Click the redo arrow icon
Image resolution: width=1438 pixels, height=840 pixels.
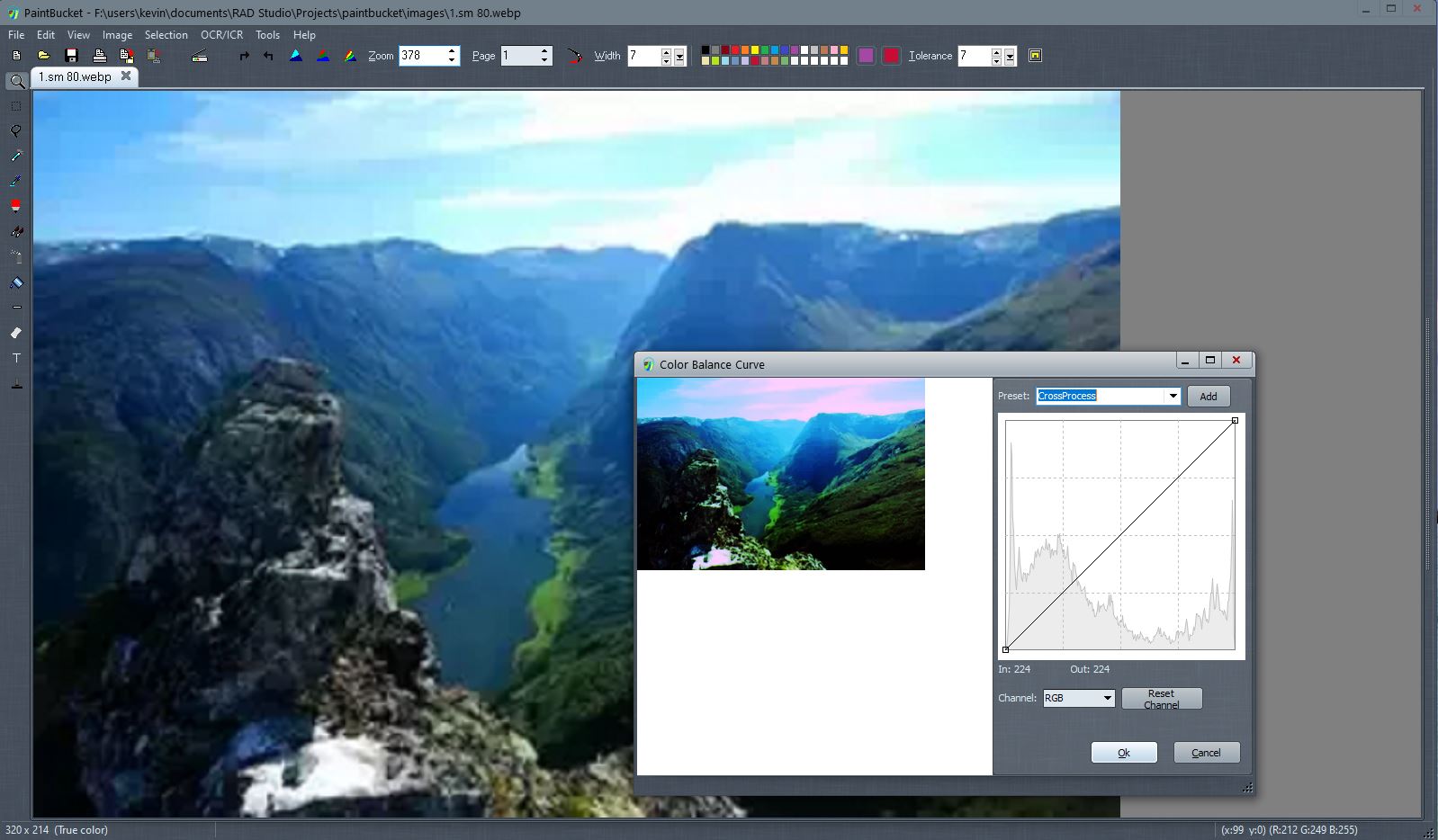tap(244, 56)
